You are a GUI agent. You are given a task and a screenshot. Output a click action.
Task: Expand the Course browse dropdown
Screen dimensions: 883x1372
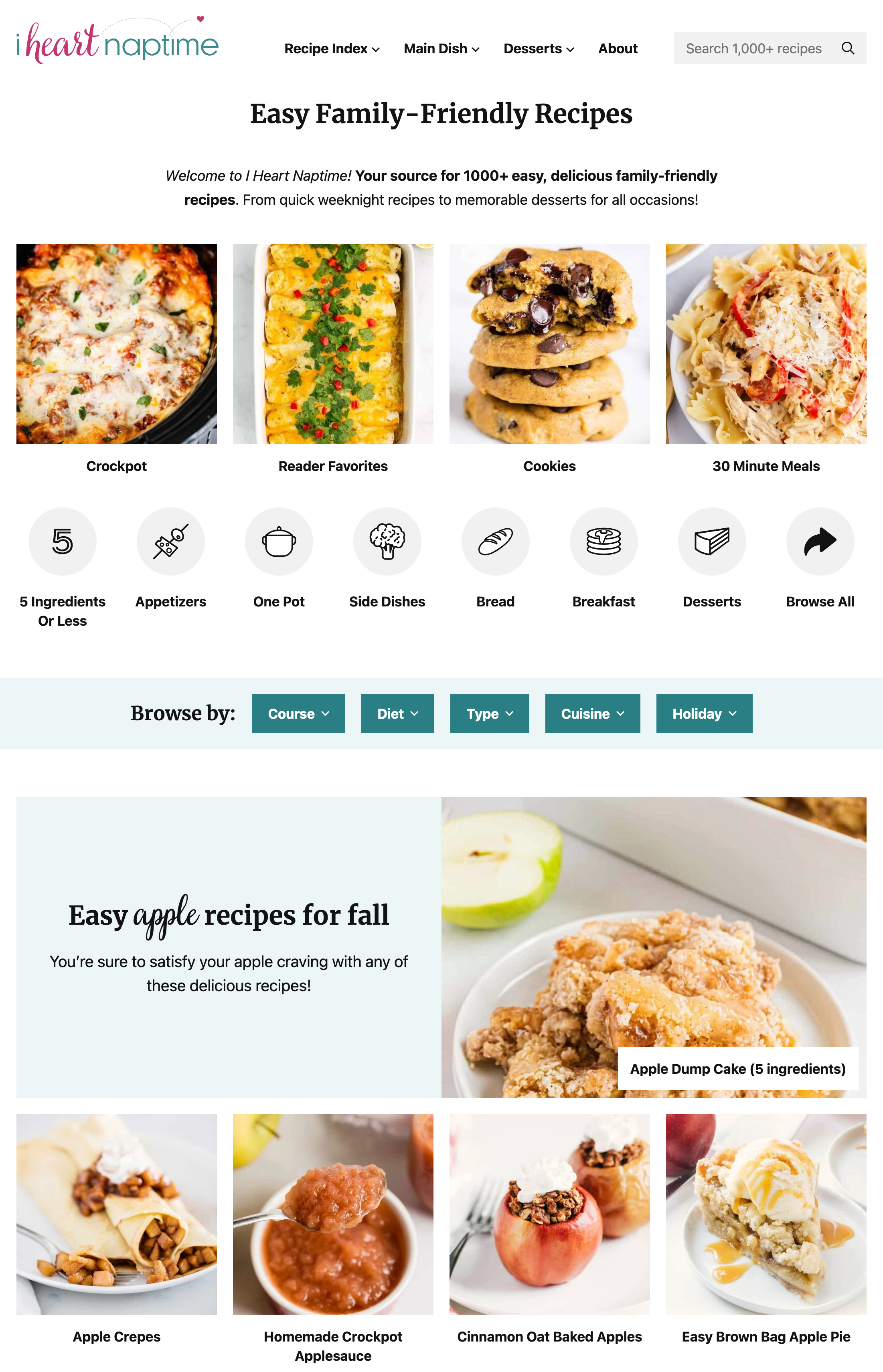point(299,713)
